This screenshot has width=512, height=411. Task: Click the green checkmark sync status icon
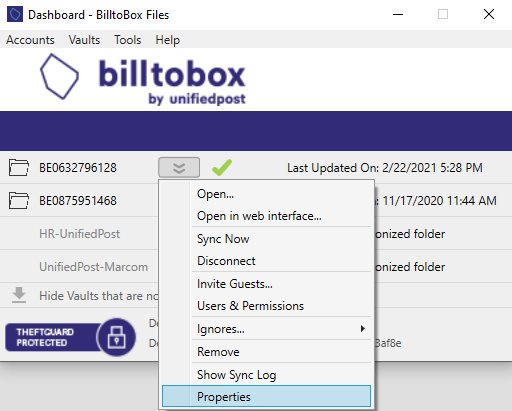(222, 167)
